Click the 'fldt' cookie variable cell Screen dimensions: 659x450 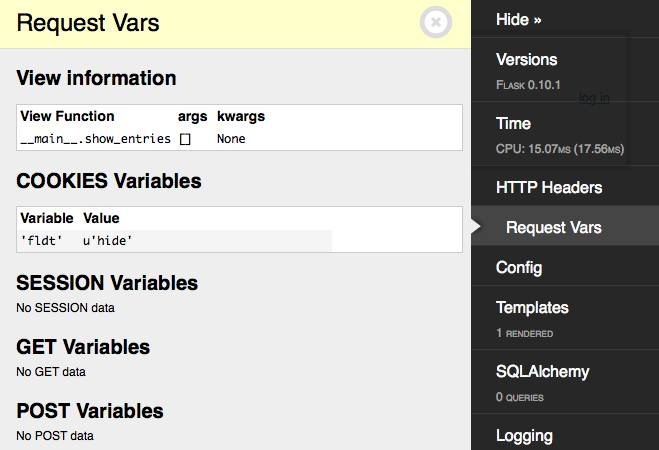click(x=41, y=241)
